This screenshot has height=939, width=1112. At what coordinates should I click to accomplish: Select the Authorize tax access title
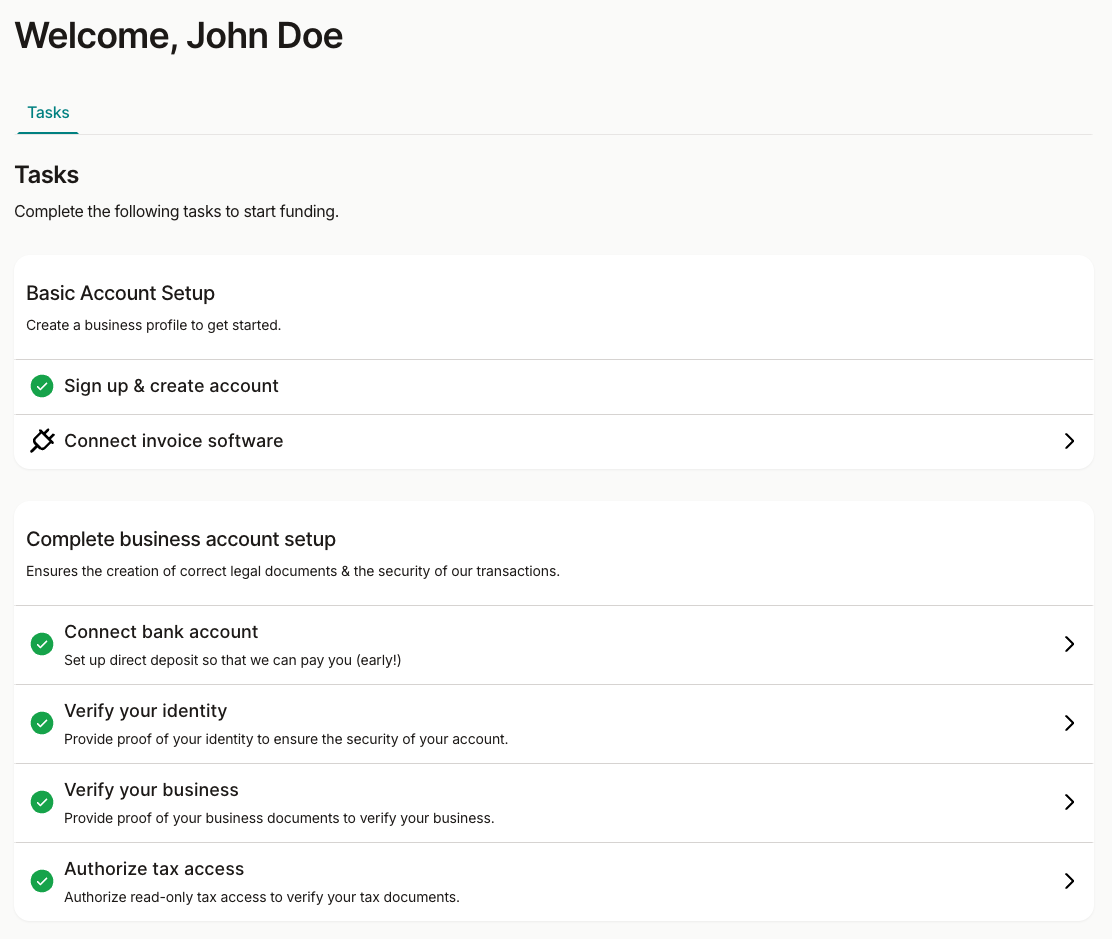coord(154,869)
